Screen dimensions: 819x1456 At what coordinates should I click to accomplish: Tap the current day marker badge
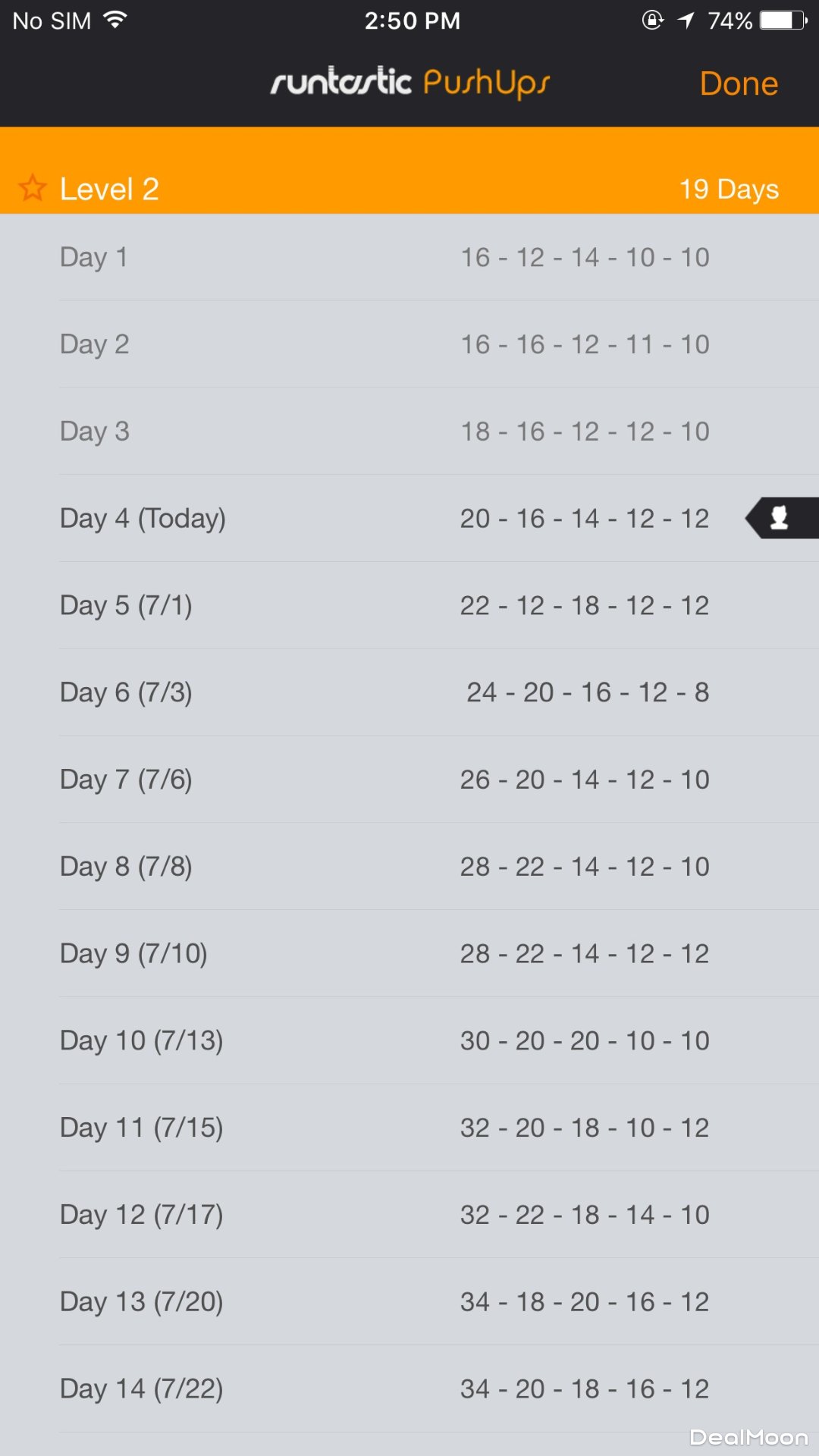[781, 518]
